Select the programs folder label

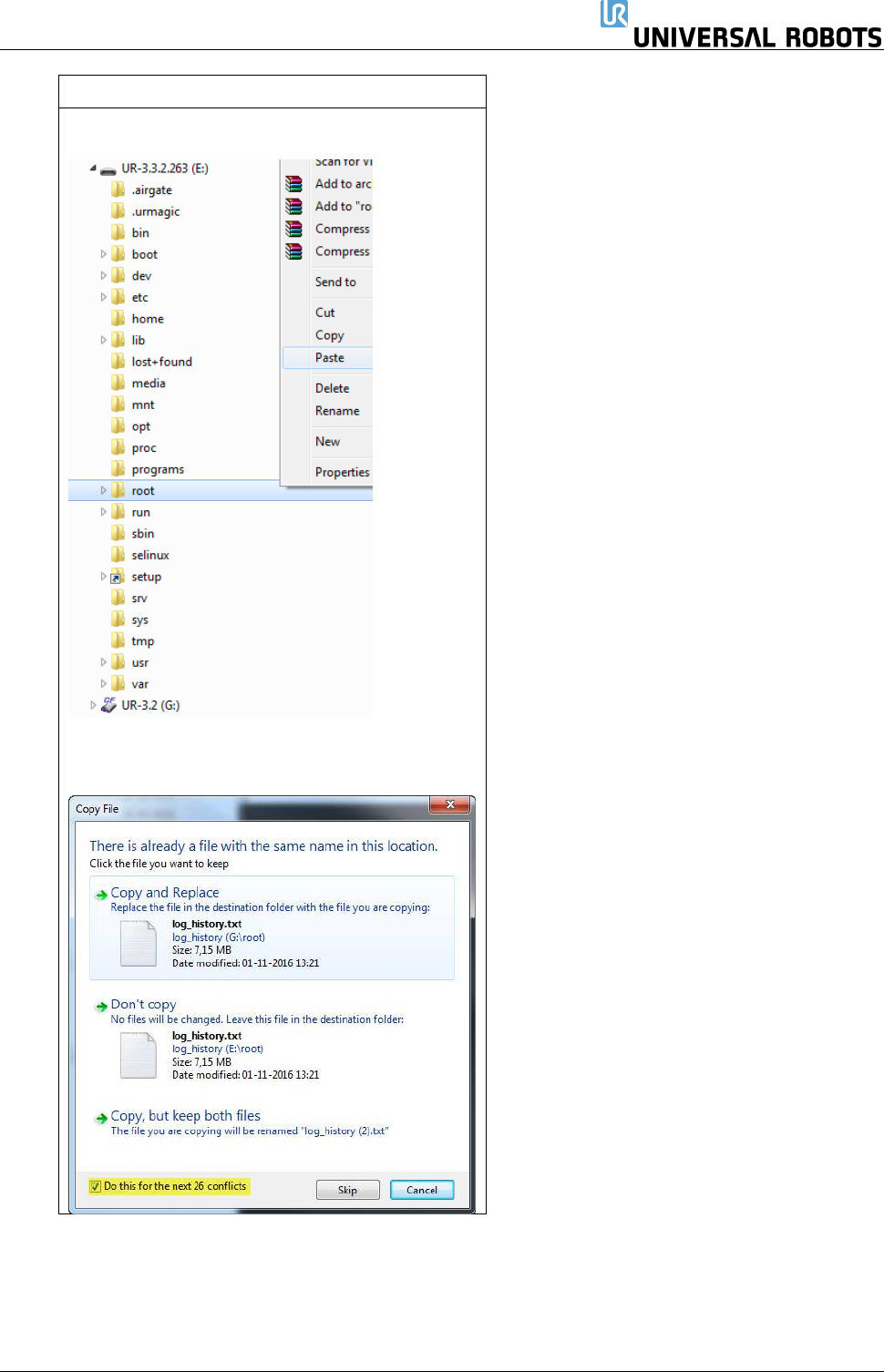[x=158, y=469]
